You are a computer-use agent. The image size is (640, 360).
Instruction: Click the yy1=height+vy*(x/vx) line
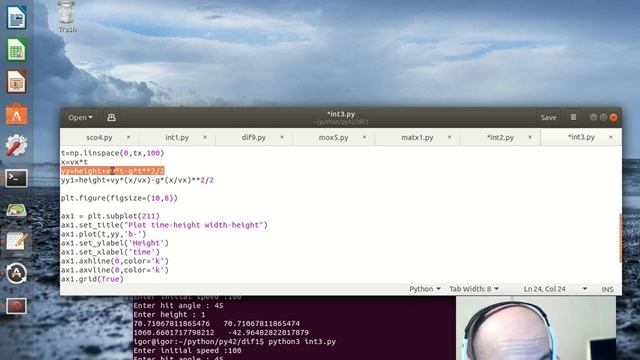pos(137,180)
